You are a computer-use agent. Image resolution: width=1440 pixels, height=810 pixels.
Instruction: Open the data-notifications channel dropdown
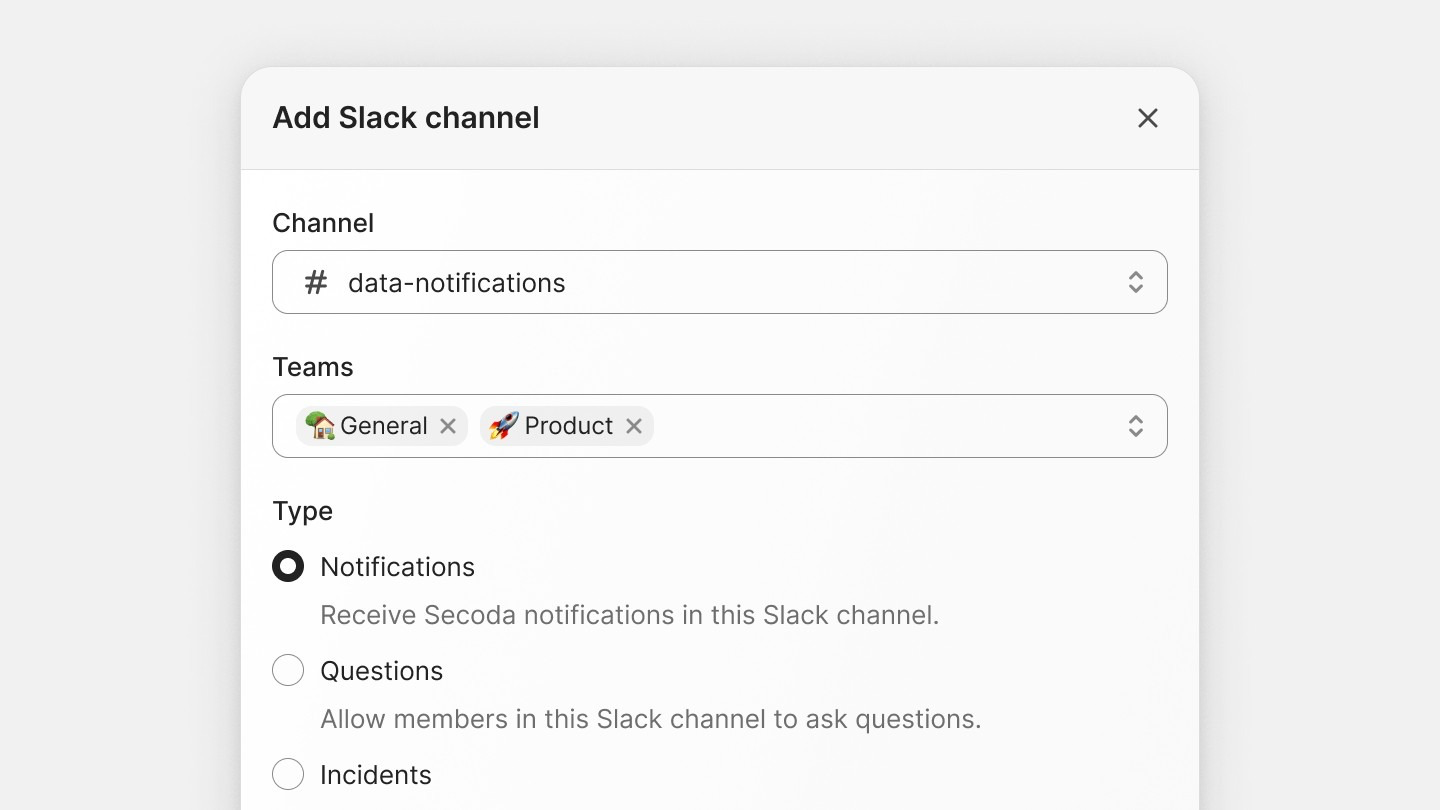coord(700,282)
